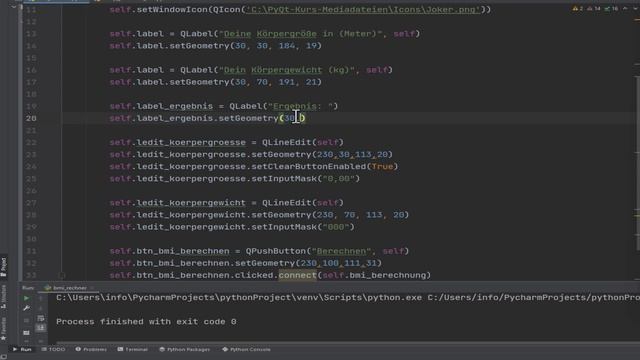This screenshot has width=640, height=360.
Task: Click the "000" input mask string
Action: [336, 227]
